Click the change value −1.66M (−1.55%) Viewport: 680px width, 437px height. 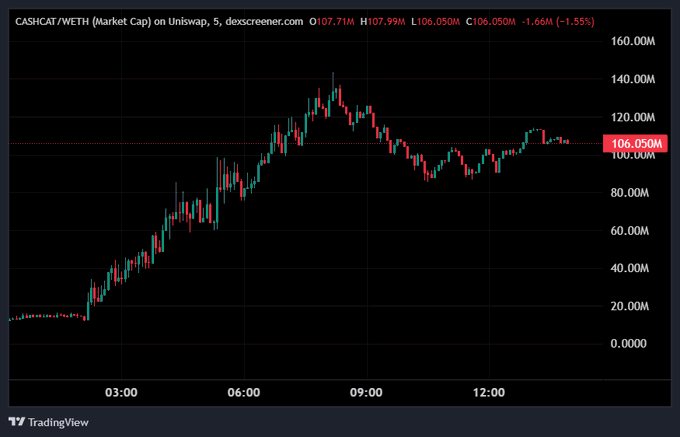558,22
